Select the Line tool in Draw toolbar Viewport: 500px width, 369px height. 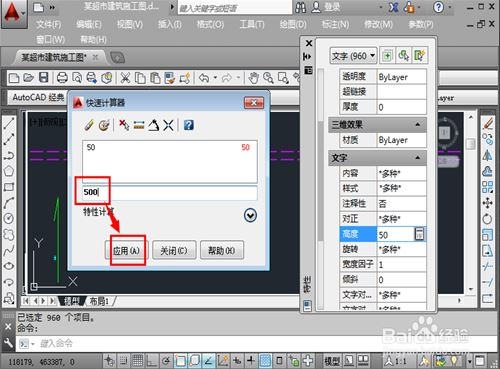tap(9, 123)
